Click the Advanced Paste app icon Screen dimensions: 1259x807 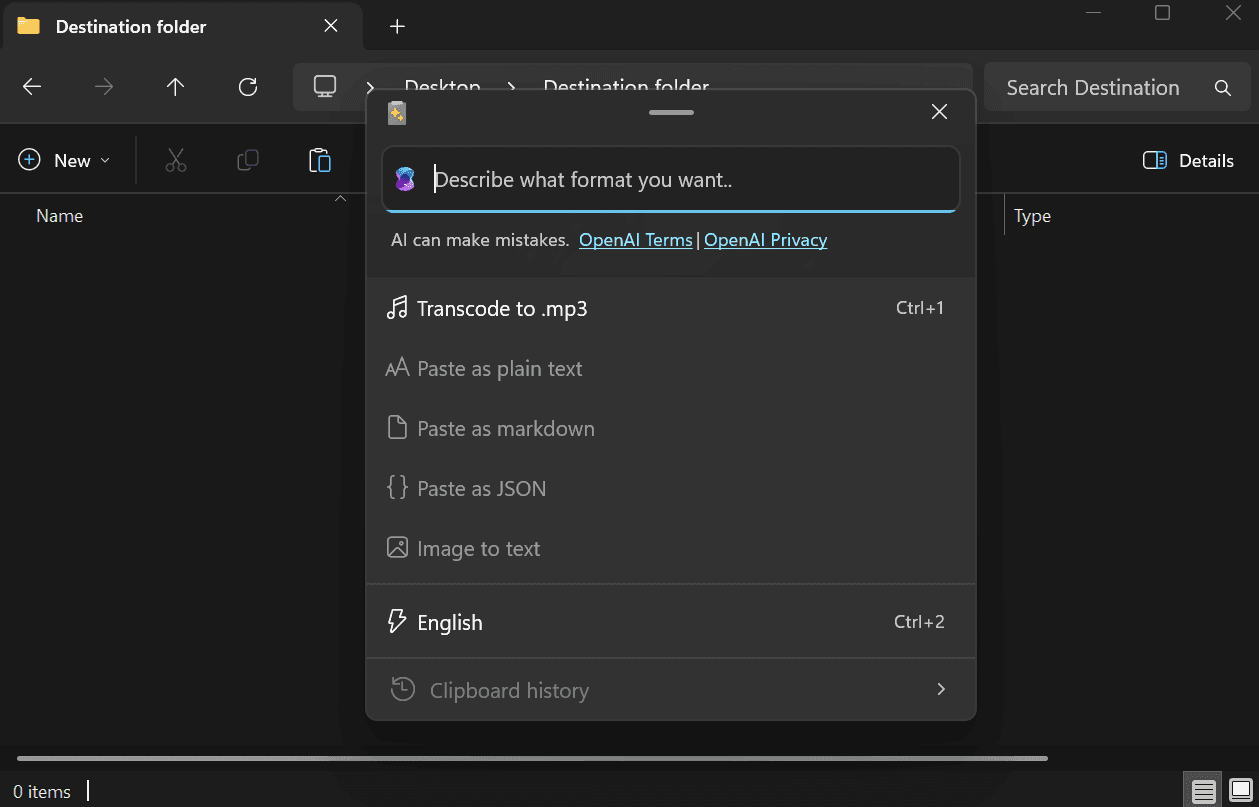[x=397, y=113]
